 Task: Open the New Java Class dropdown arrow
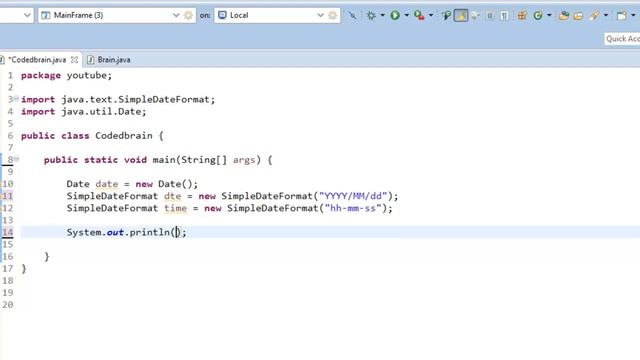click(x=549, y=16)
